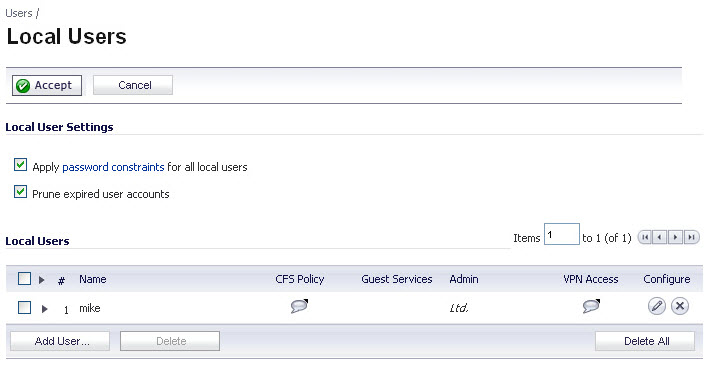Image resolution: width=706 pixels, height=386 pixels.
Task: Click the Guest Services column header
Action: click(397, 279)
